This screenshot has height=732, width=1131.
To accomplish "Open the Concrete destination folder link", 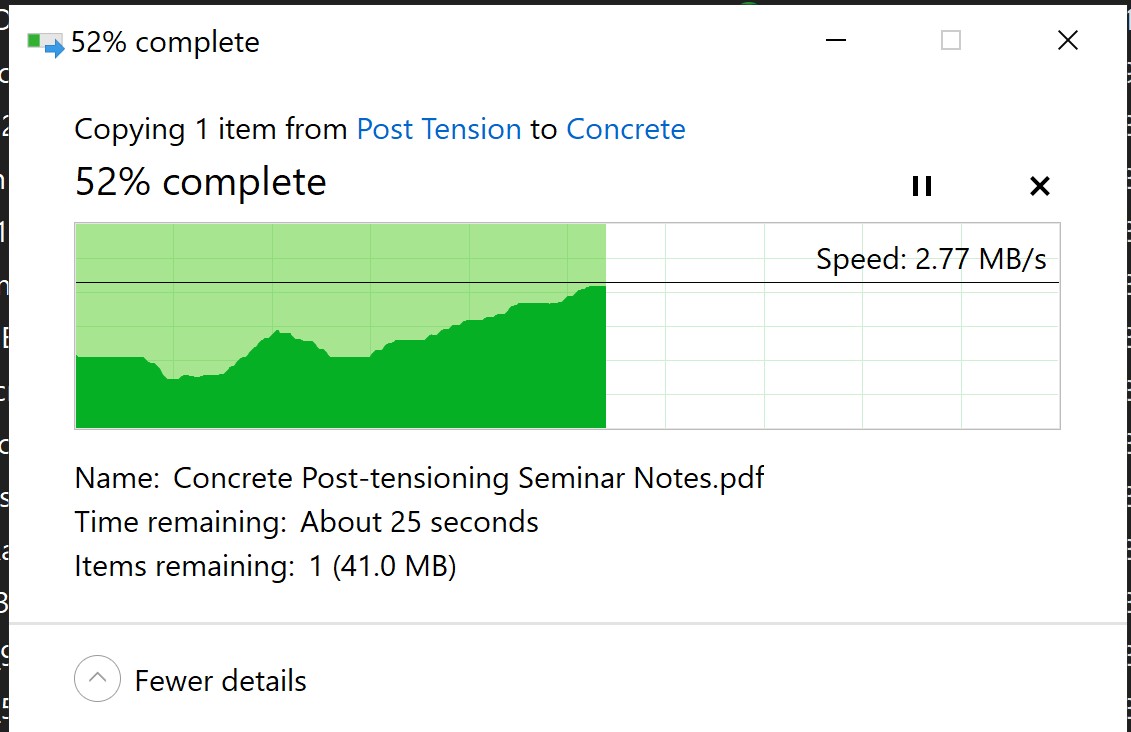I will pyautogui.click(x=625, y=130).
